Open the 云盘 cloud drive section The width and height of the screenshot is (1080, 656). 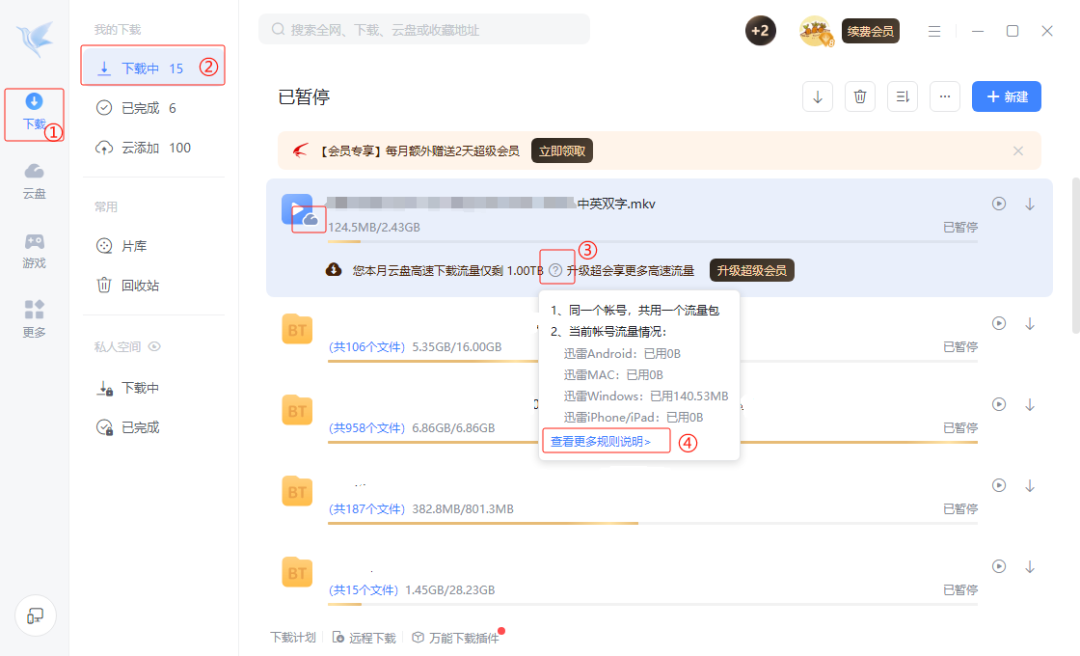pyautogui.click(x=34, y=181)
